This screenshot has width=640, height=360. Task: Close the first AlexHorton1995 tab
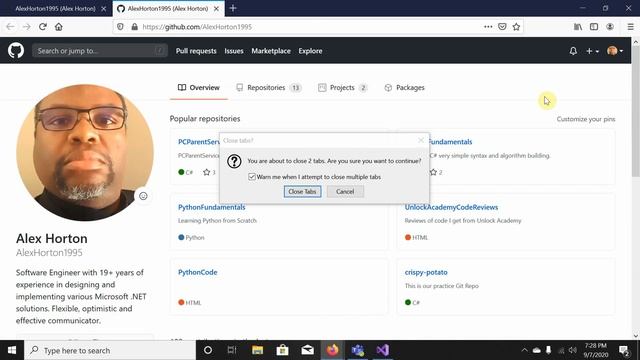(104, 8)
